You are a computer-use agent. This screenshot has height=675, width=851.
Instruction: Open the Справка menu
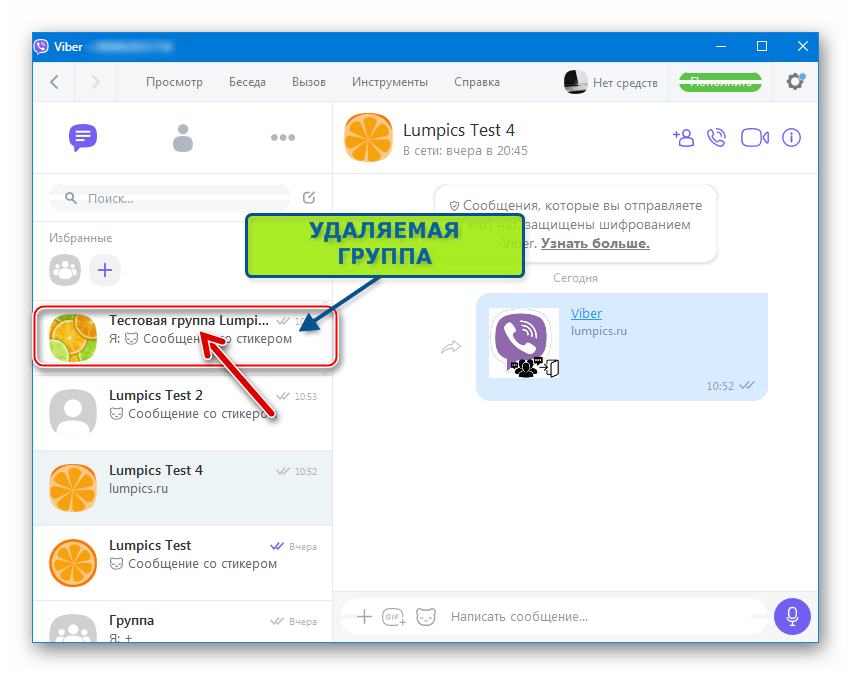[477, 82]
